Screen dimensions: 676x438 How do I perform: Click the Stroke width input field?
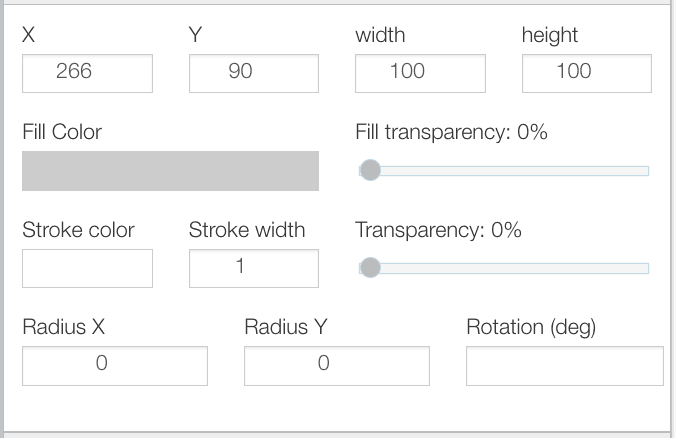[x=253, y=268]
